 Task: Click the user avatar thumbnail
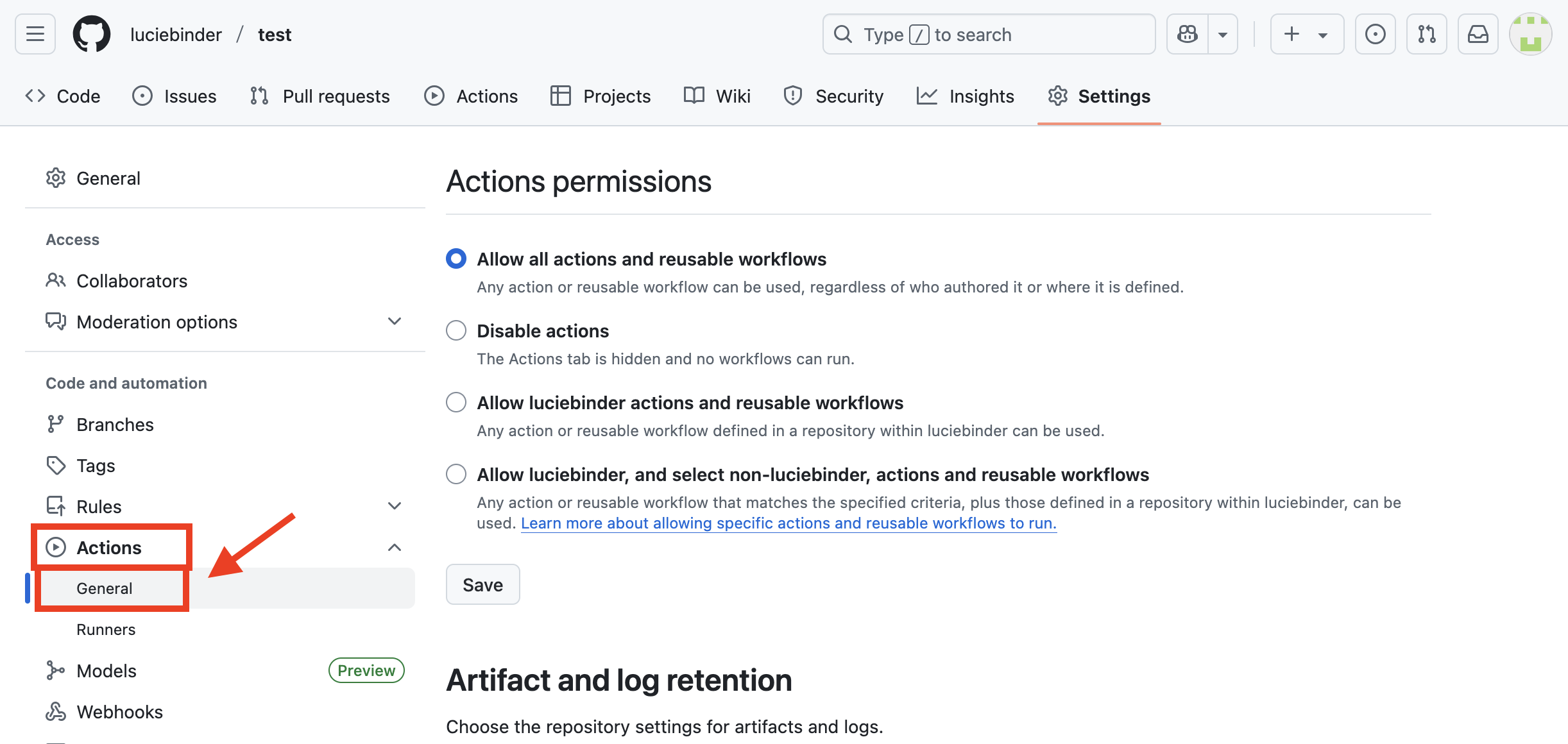[x=1530, y=34]
